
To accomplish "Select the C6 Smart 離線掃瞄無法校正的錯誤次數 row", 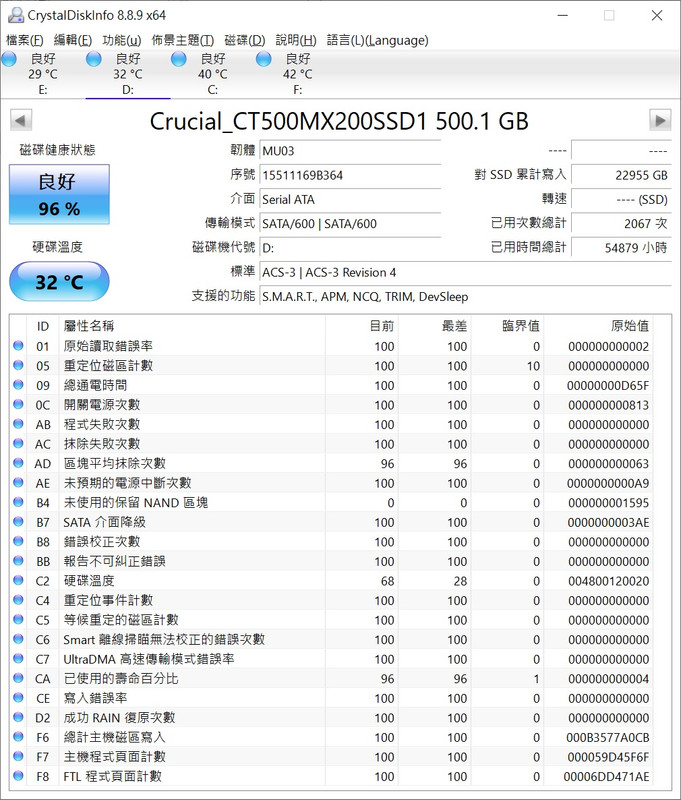I will coord(332,639).
